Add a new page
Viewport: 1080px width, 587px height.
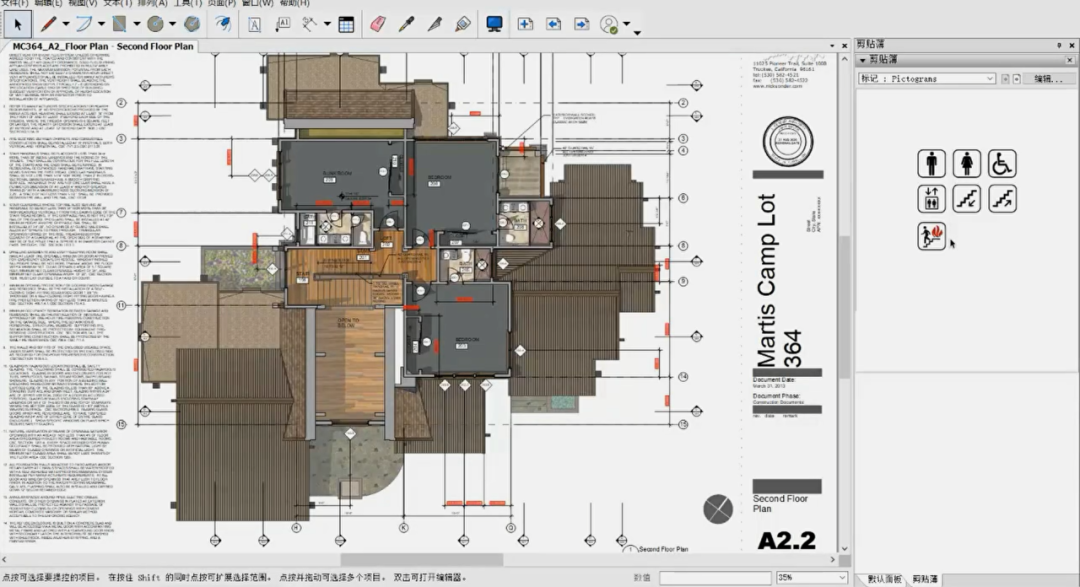pyautogui.click(x=525, y=25)
